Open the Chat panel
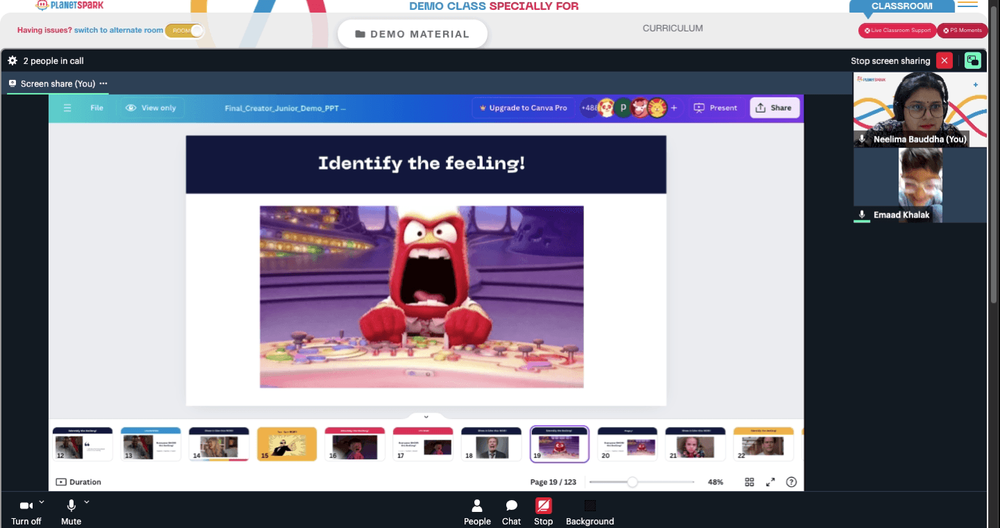 (x=511, y=512)
